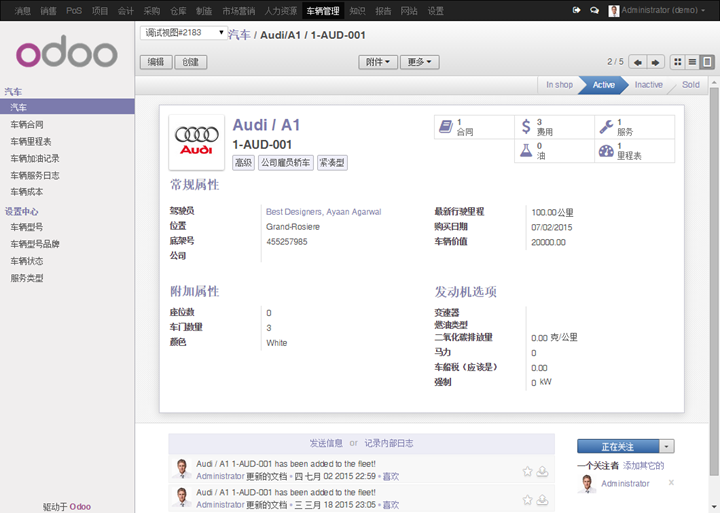Image resolution: width=720 pixels, height=513 pixels.
Task: Click the 高级 vehicle tag
Action: pyautogui.click(x=243, y=163)
